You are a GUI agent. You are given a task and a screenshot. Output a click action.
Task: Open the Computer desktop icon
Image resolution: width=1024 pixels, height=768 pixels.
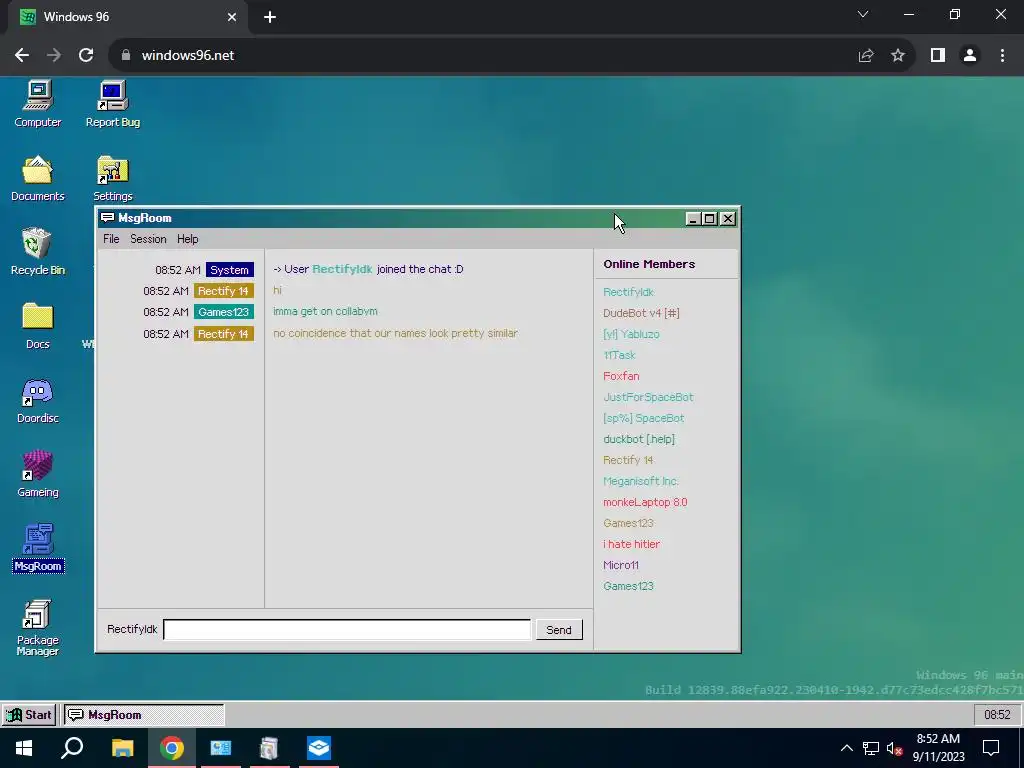pos(38,104)
